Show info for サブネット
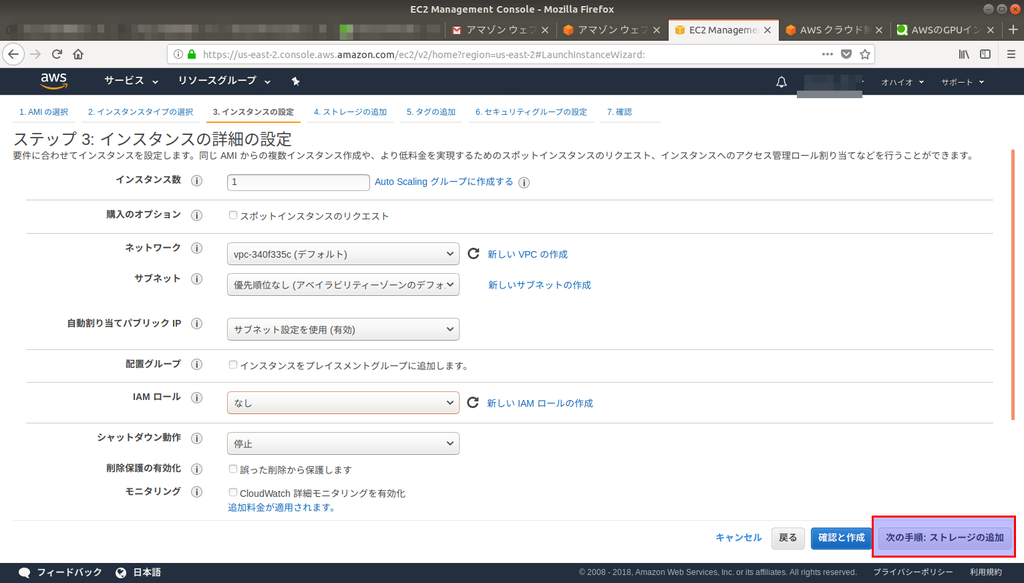Screen dimensions: 1024x583 (x=197, y=279)
